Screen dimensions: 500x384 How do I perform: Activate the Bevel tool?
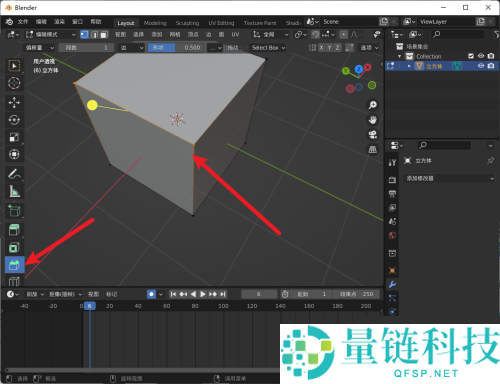(x=15, y=265)
